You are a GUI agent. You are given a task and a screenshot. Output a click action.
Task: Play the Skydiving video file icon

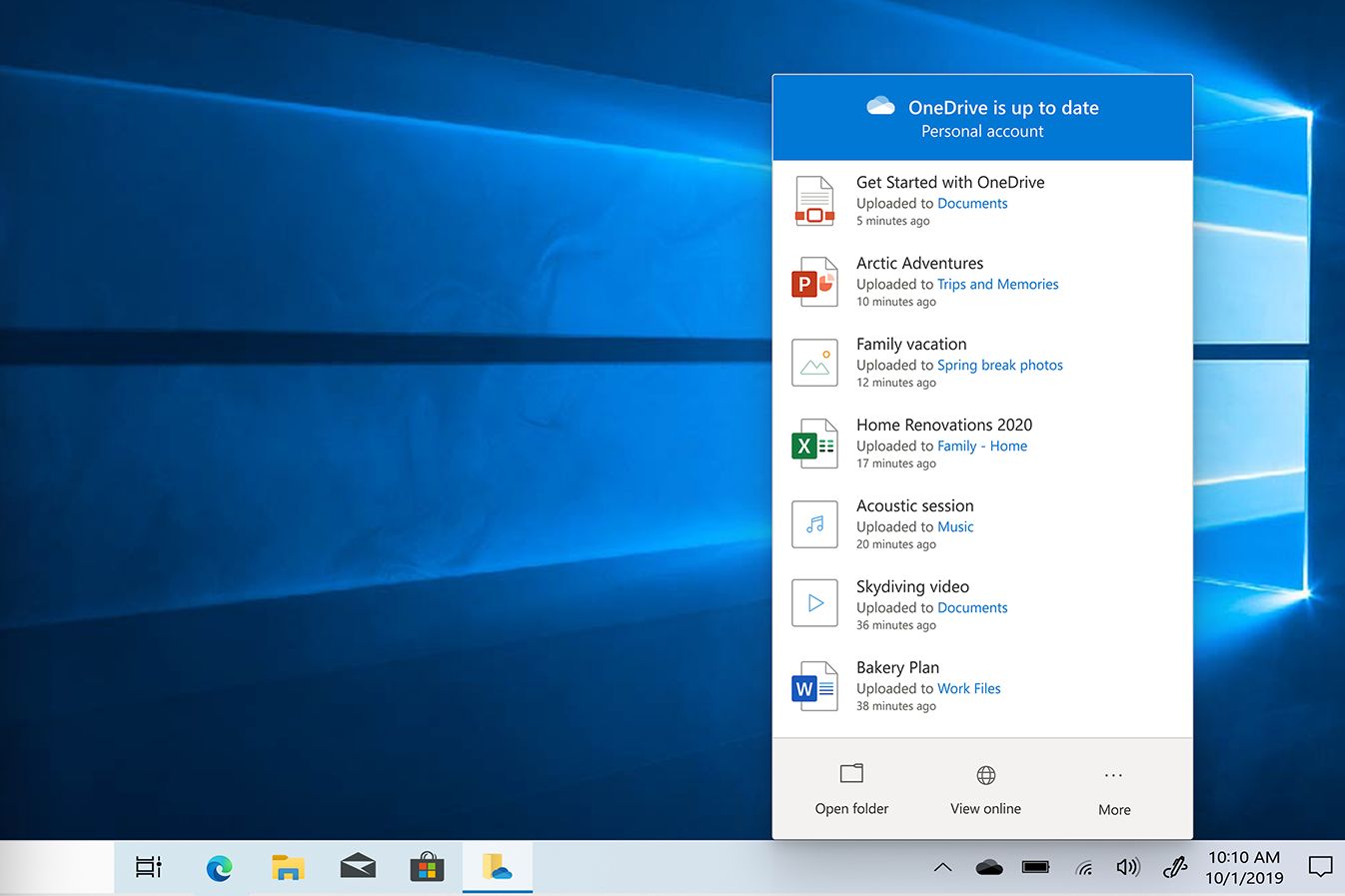coord(814,603)
